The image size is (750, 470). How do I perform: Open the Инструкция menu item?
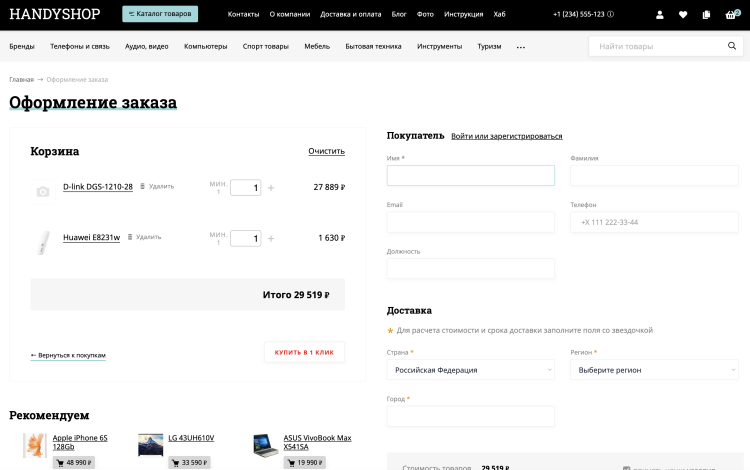[463, 14]
